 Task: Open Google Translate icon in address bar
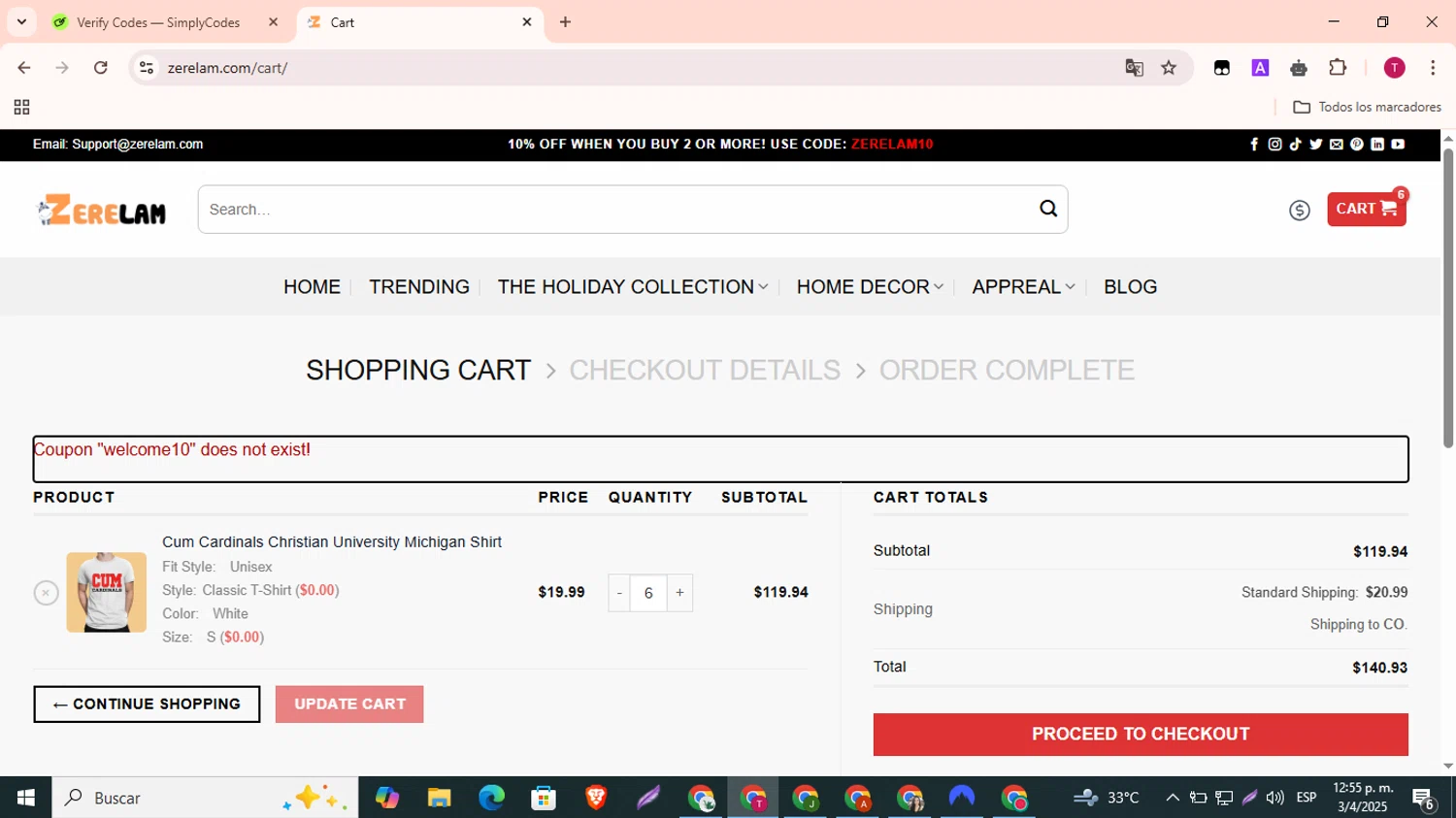click(x=1134, y=68)
